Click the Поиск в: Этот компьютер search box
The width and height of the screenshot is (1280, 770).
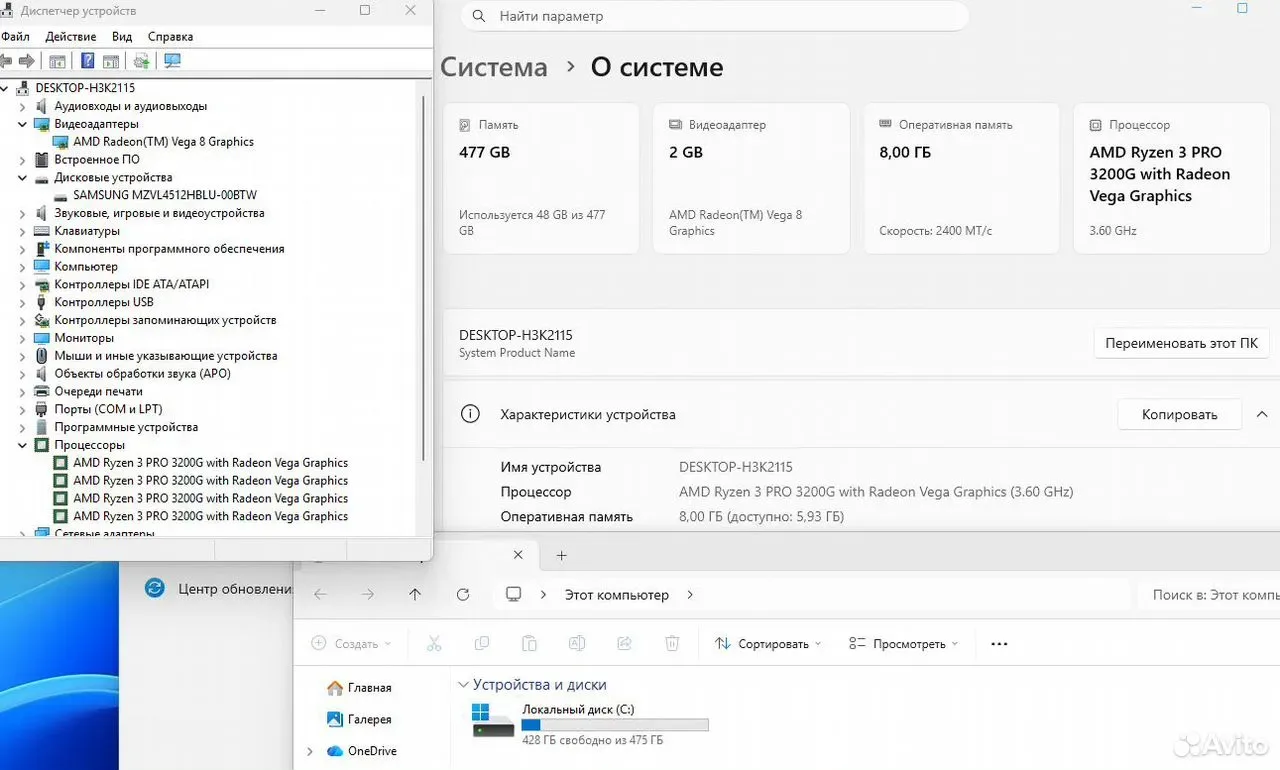tap(1209, 594)
